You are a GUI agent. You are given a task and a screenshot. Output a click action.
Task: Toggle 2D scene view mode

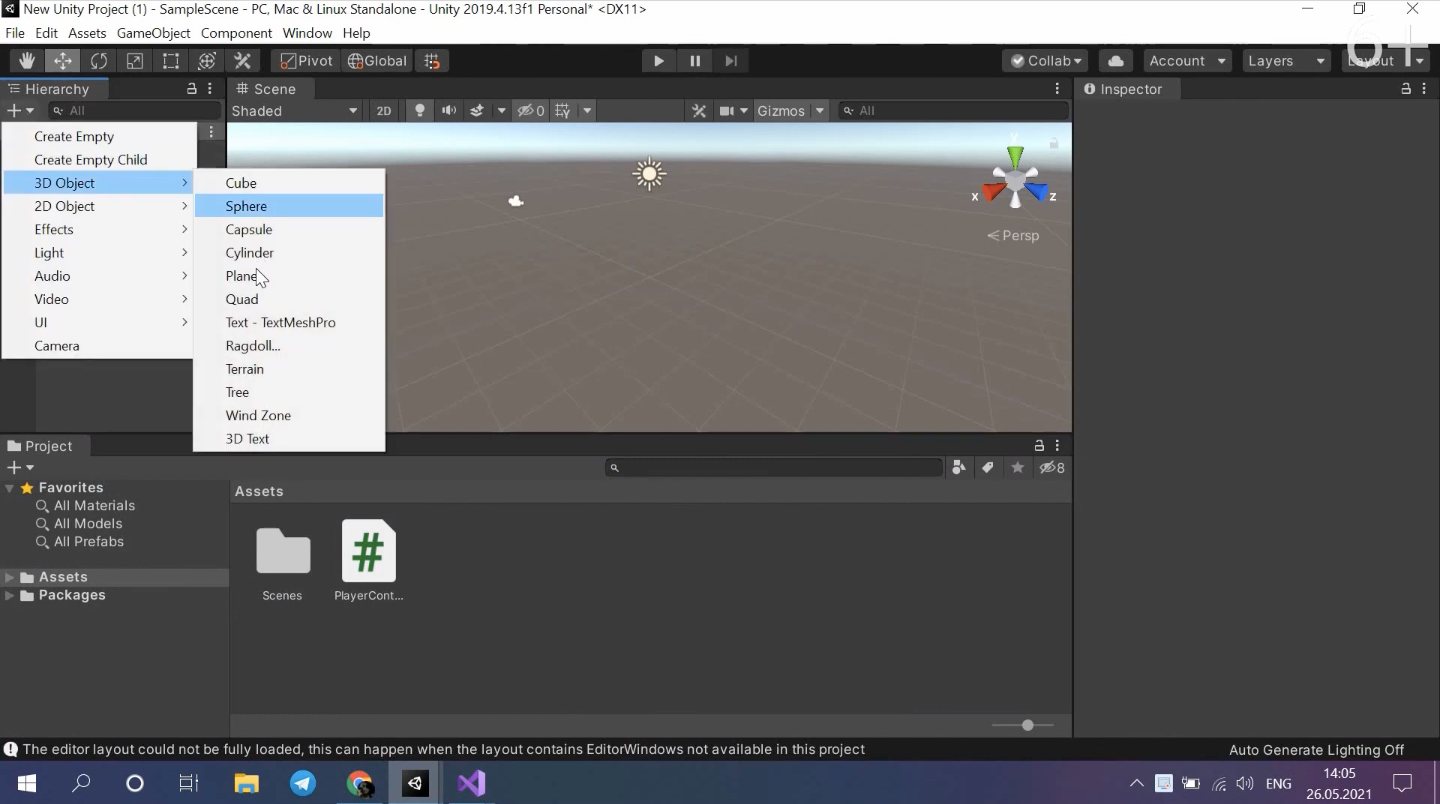(x=383, y=111)
